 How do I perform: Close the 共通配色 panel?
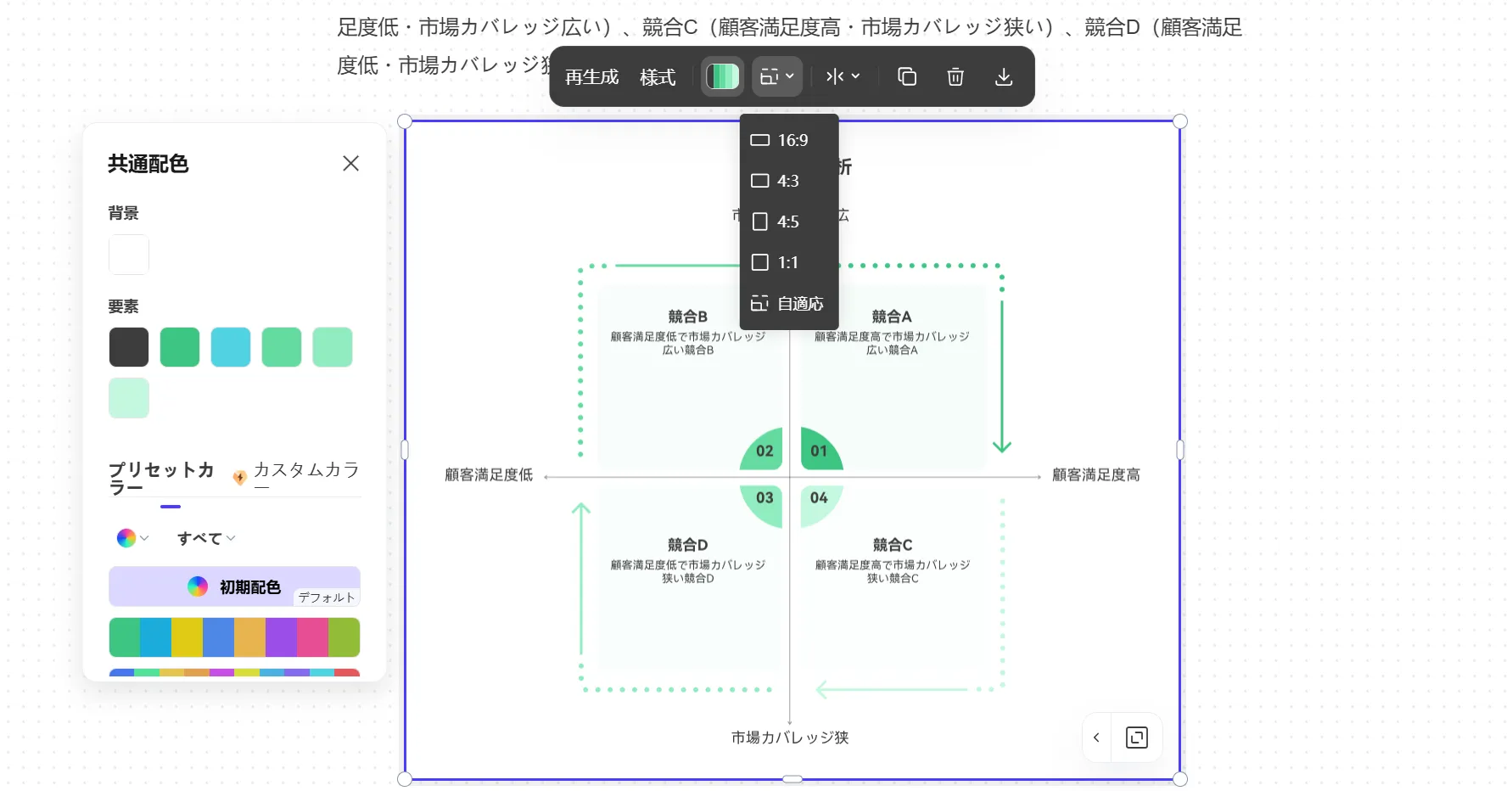click(350, 163)
